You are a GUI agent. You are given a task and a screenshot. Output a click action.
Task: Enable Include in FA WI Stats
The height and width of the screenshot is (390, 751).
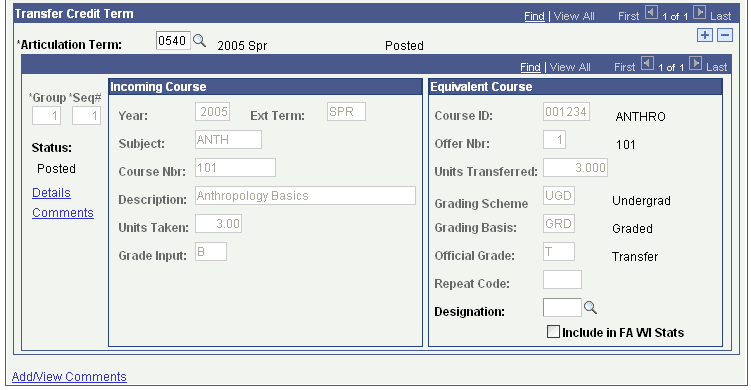tap(553, 332)
